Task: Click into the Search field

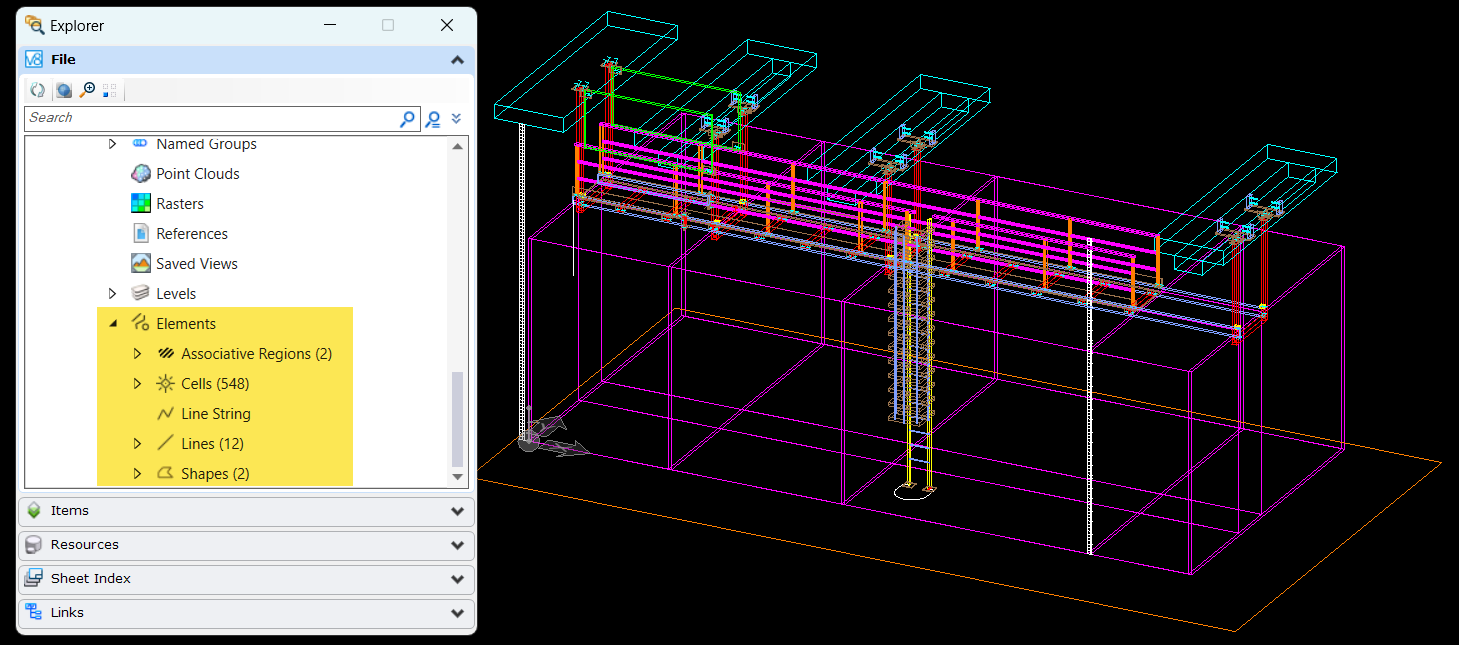Action: tap(210, 118)
